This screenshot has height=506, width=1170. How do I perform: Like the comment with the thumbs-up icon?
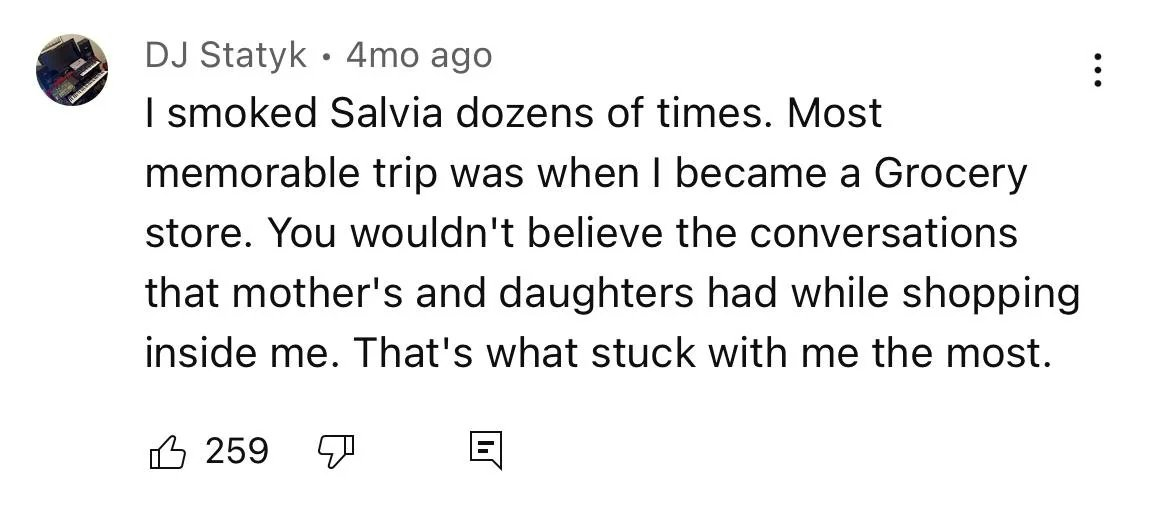[167, 452]
